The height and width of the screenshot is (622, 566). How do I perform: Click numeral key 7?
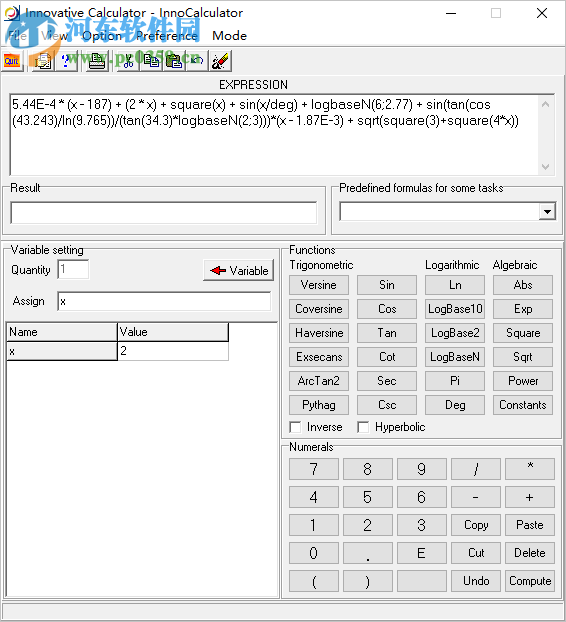point(314,469)
